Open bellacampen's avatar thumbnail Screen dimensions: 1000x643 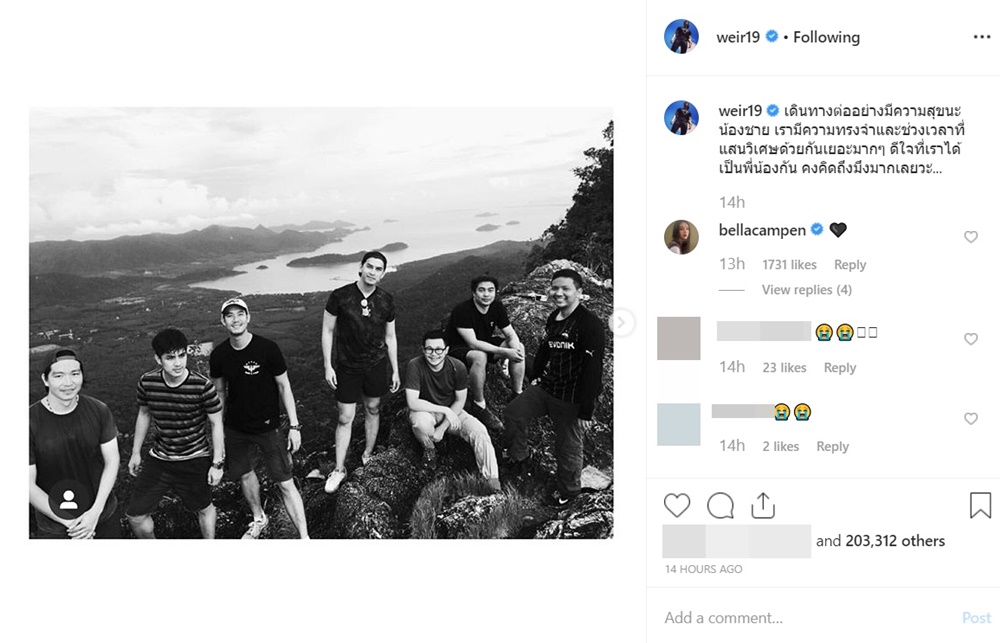click(x=681, y=237)
